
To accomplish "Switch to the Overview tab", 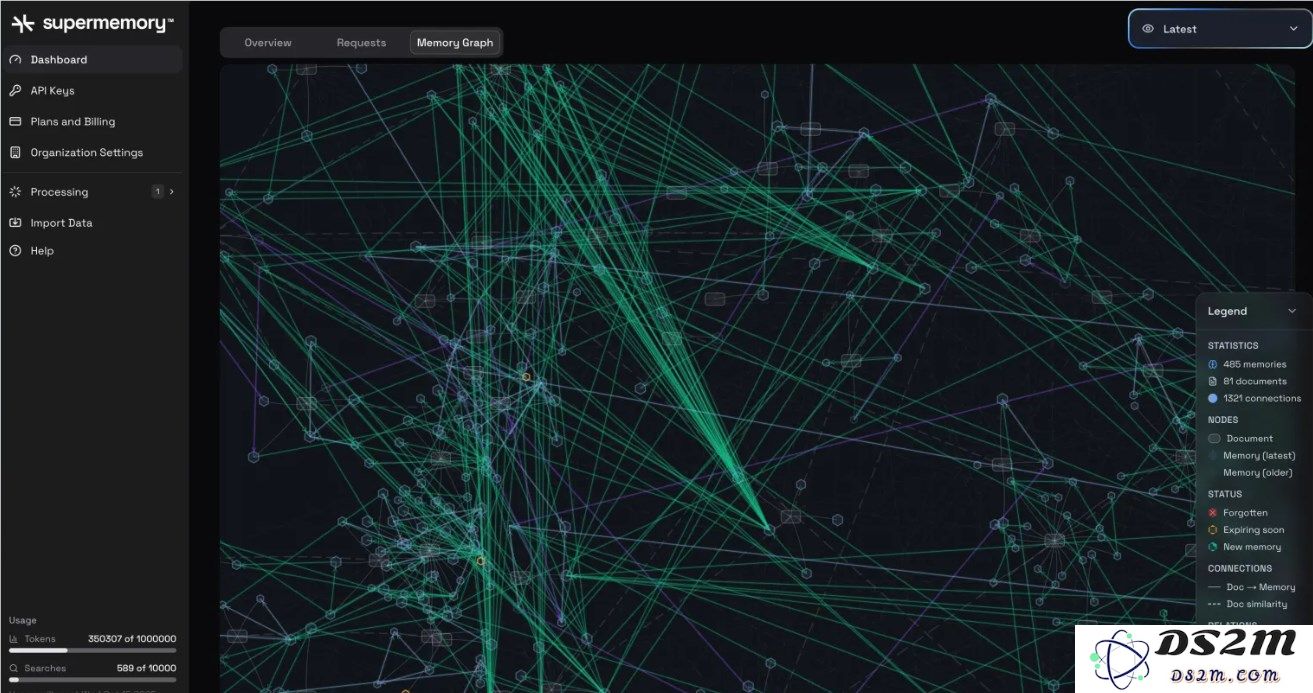I will point(267,42).
